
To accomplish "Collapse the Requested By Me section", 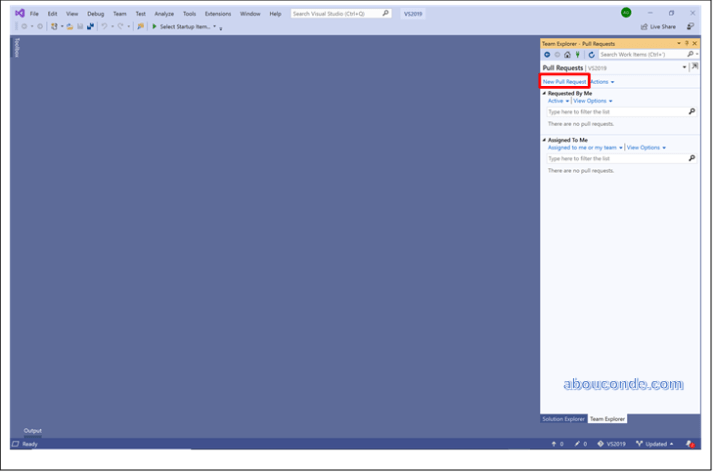I will [x=544, y=93].
